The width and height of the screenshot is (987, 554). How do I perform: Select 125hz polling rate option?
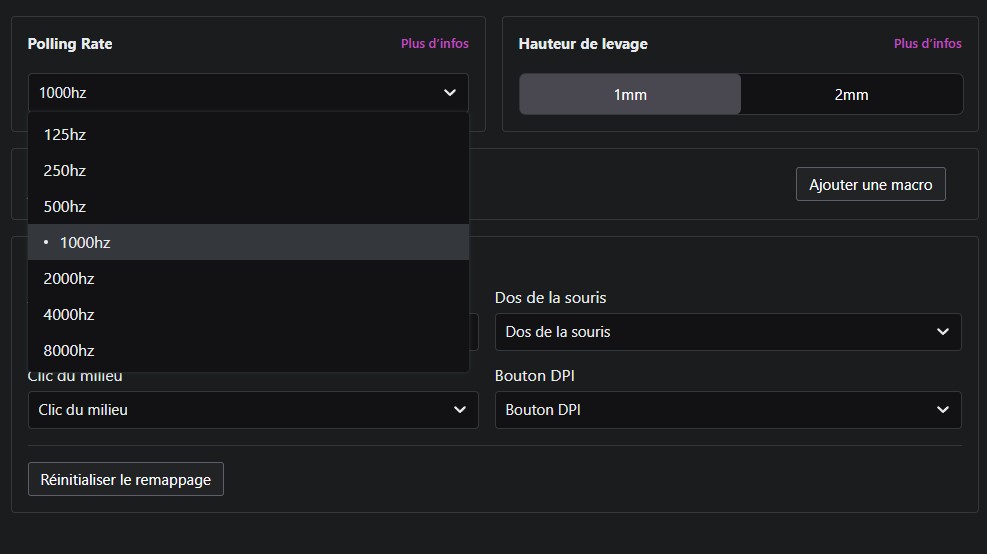tap(248, 135)
